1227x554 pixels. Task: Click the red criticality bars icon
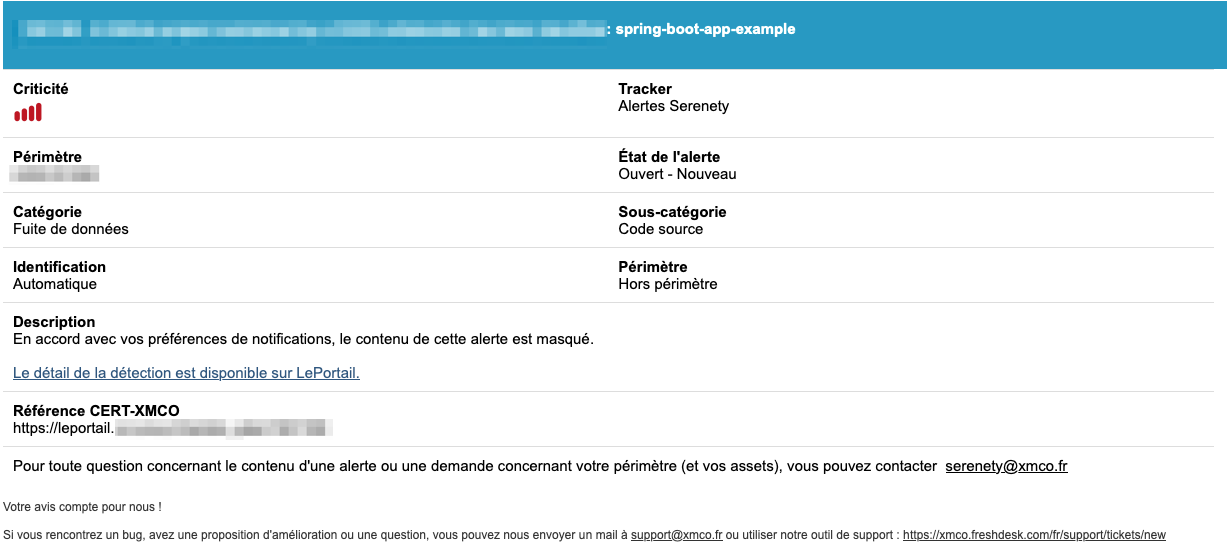point(28,112)
